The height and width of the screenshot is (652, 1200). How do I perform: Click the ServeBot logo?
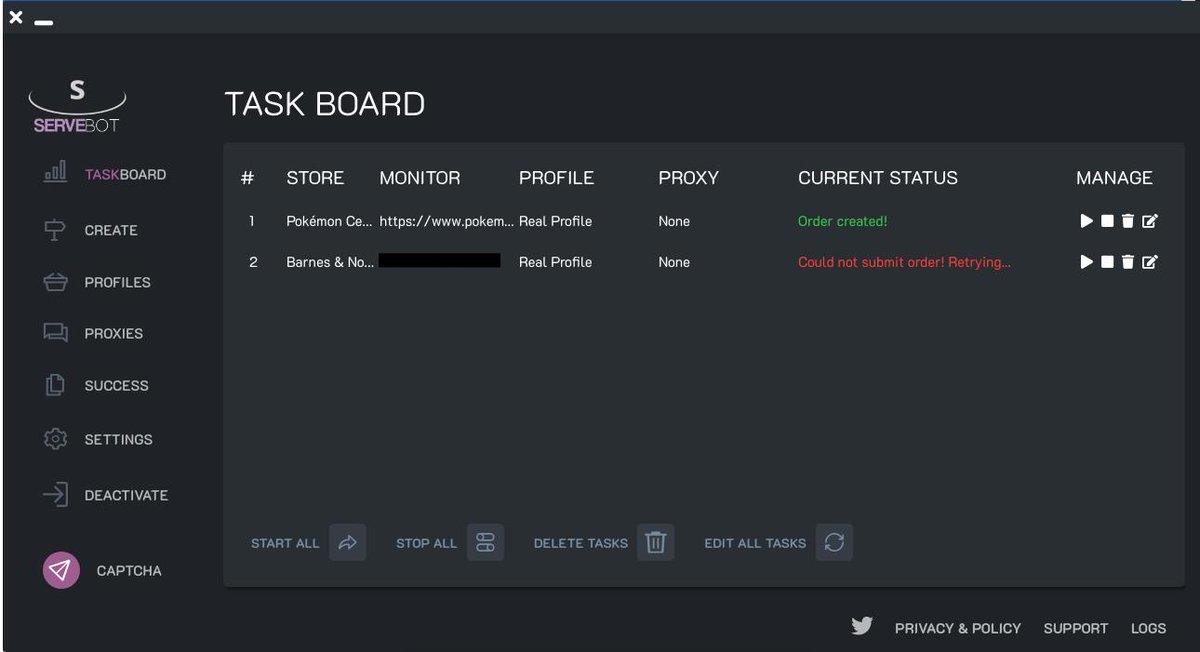click(78, 107)
